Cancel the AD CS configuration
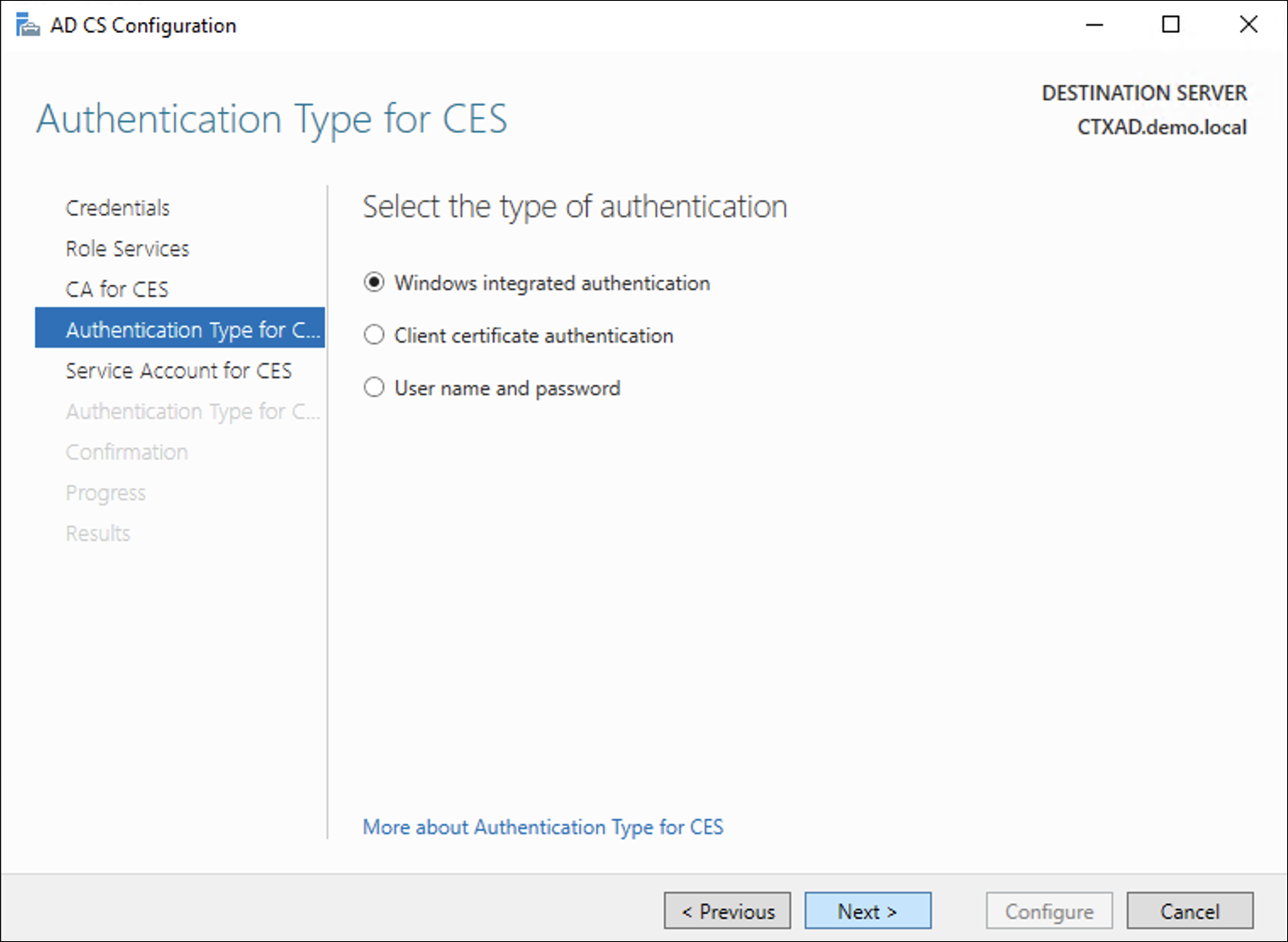Viewport: 1288px width, 942px height. coord(1190,911)
